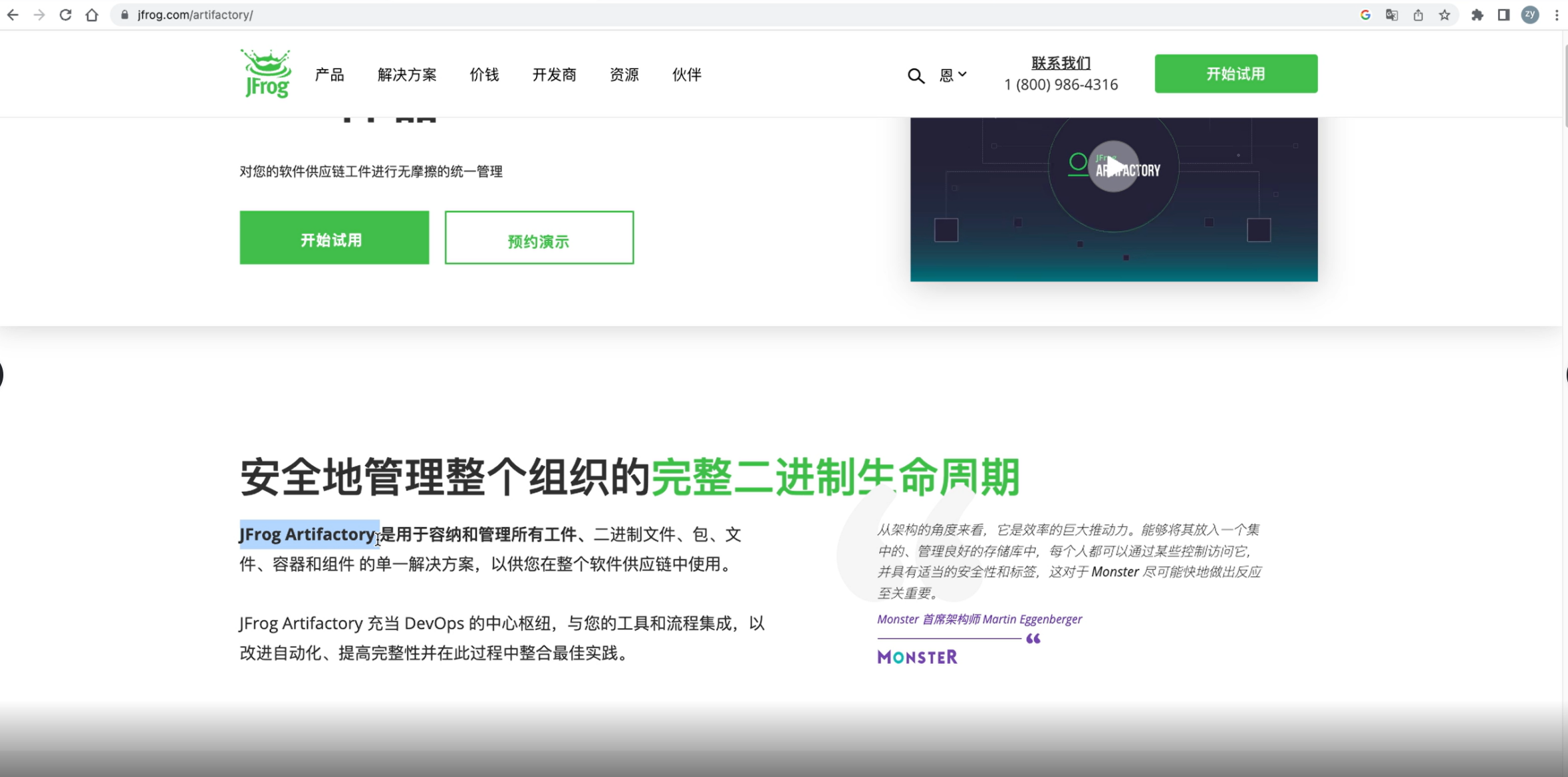The height and width of the screenshot is (777, 1568).
Task: Open the ZY profile avatar
Action: pyautogui.click(x=1530, y=15)
